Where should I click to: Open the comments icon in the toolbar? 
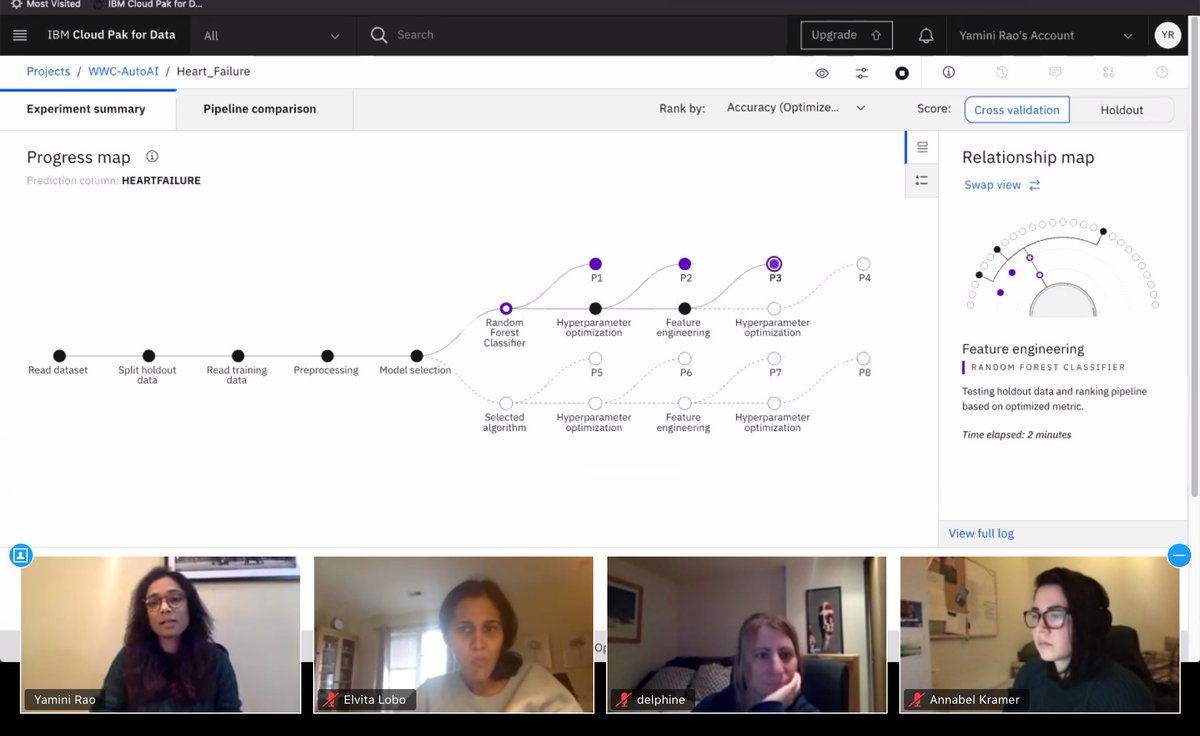1055,72
